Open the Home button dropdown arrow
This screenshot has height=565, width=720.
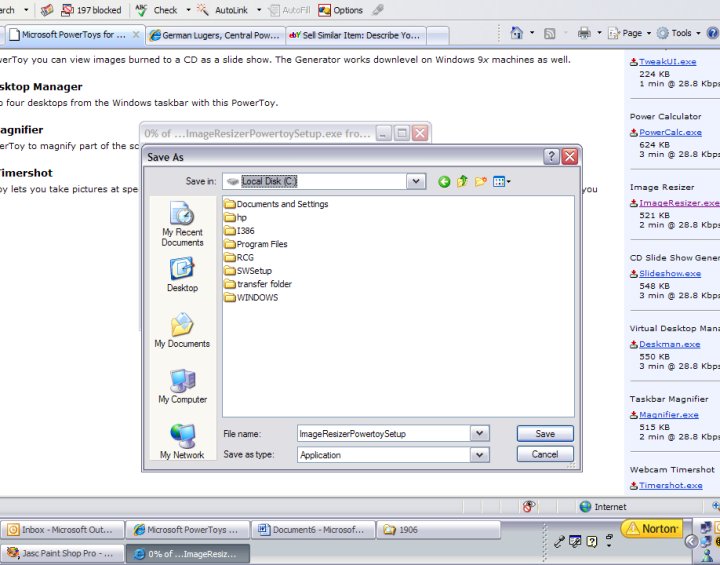[532, 33]
